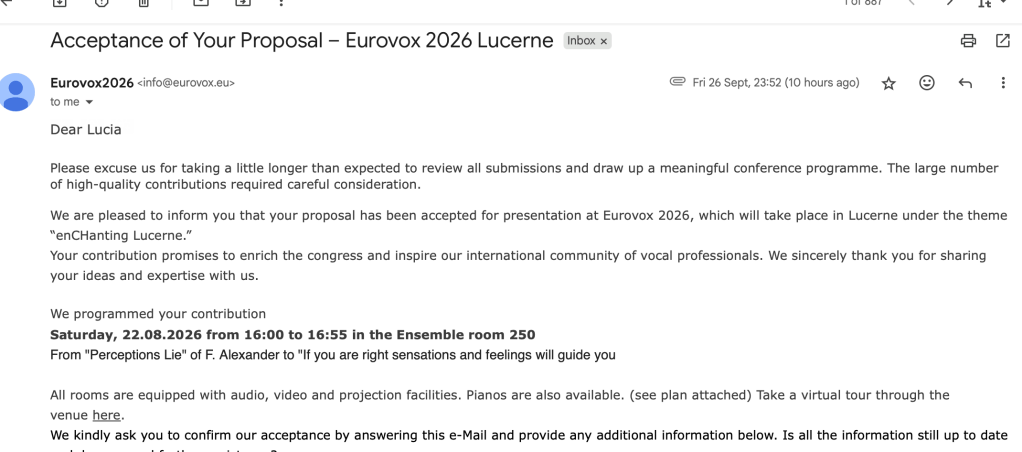Click the reply arrow icon

point(965,83)
